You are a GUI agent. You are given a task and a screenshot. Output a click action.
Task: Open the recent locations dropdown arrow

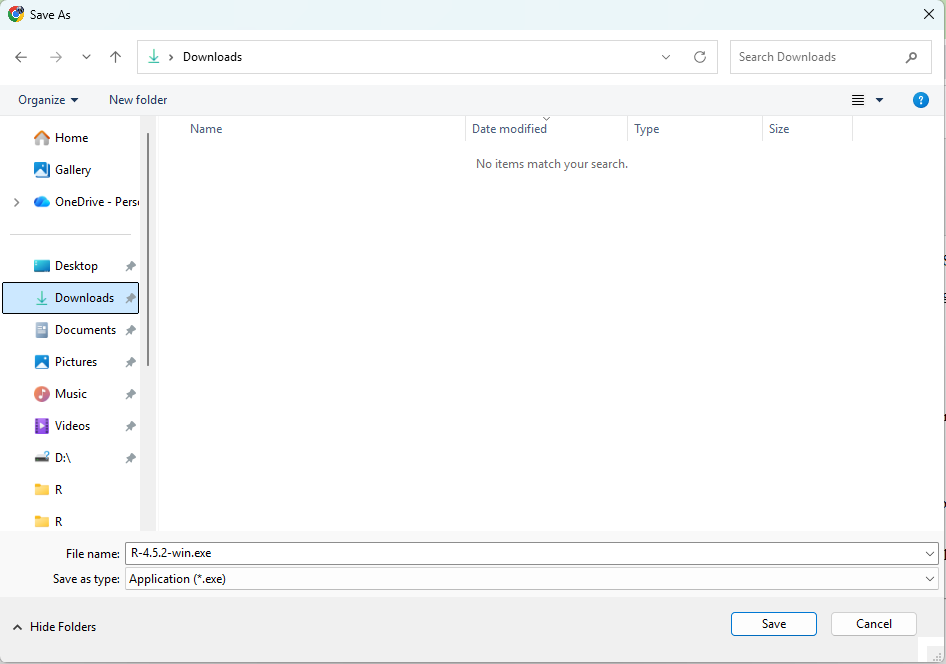(x=86, y=57)
